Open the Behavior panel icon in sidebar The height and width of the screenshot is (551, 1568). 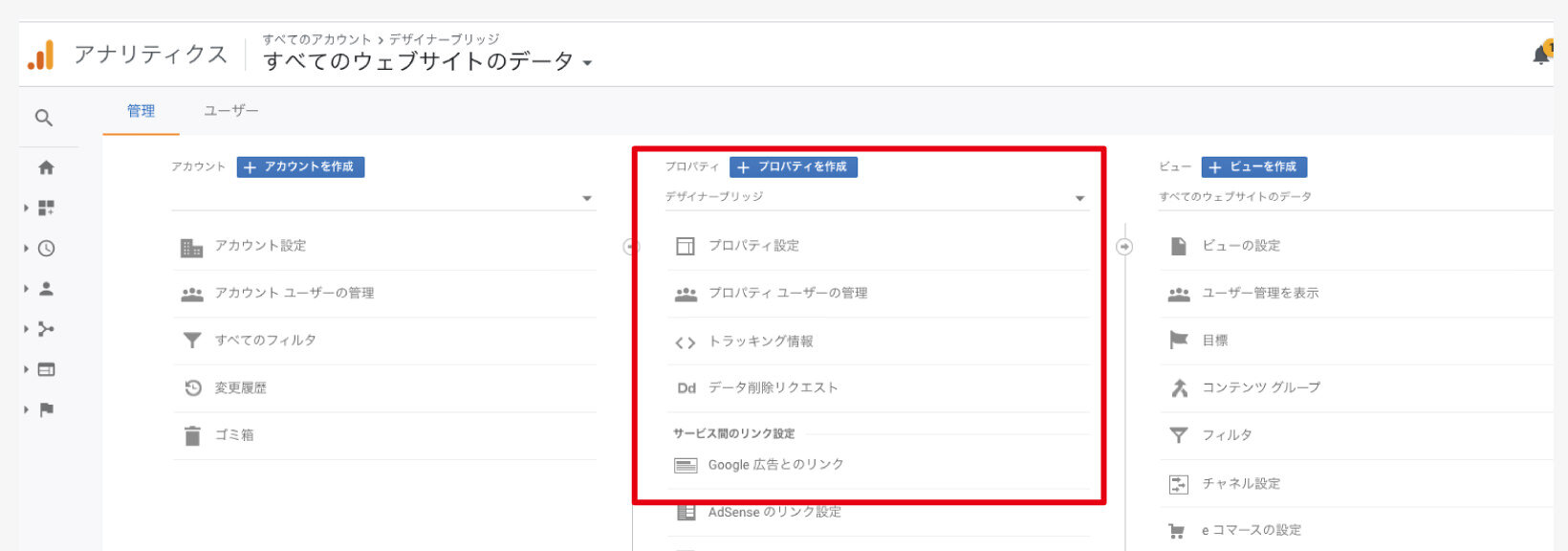[x=46, y=369]
